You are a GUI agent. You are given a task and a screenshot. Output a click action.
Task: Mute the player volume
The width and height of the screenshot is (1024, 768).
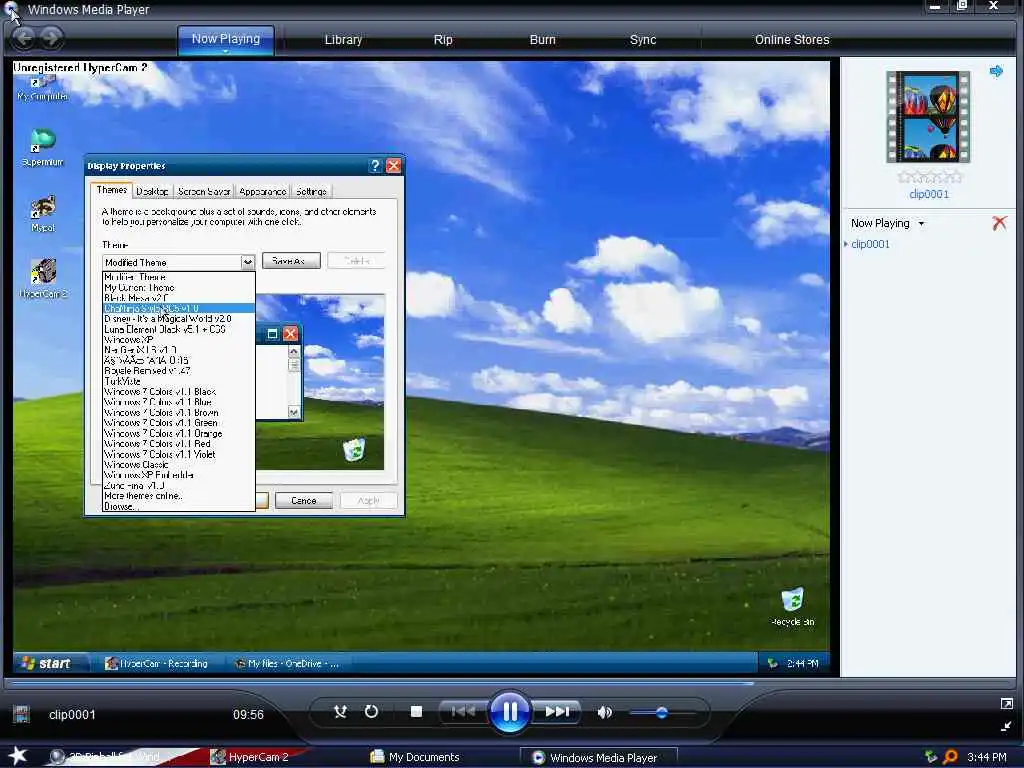tap(605, 712)
